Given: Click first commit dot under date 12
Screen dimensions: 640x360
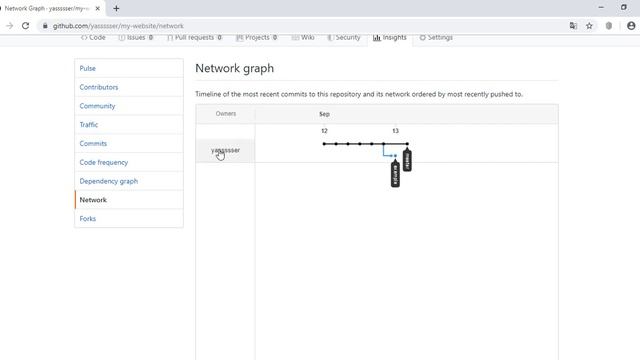Looking at the screenshot, I should coord(324,144).
